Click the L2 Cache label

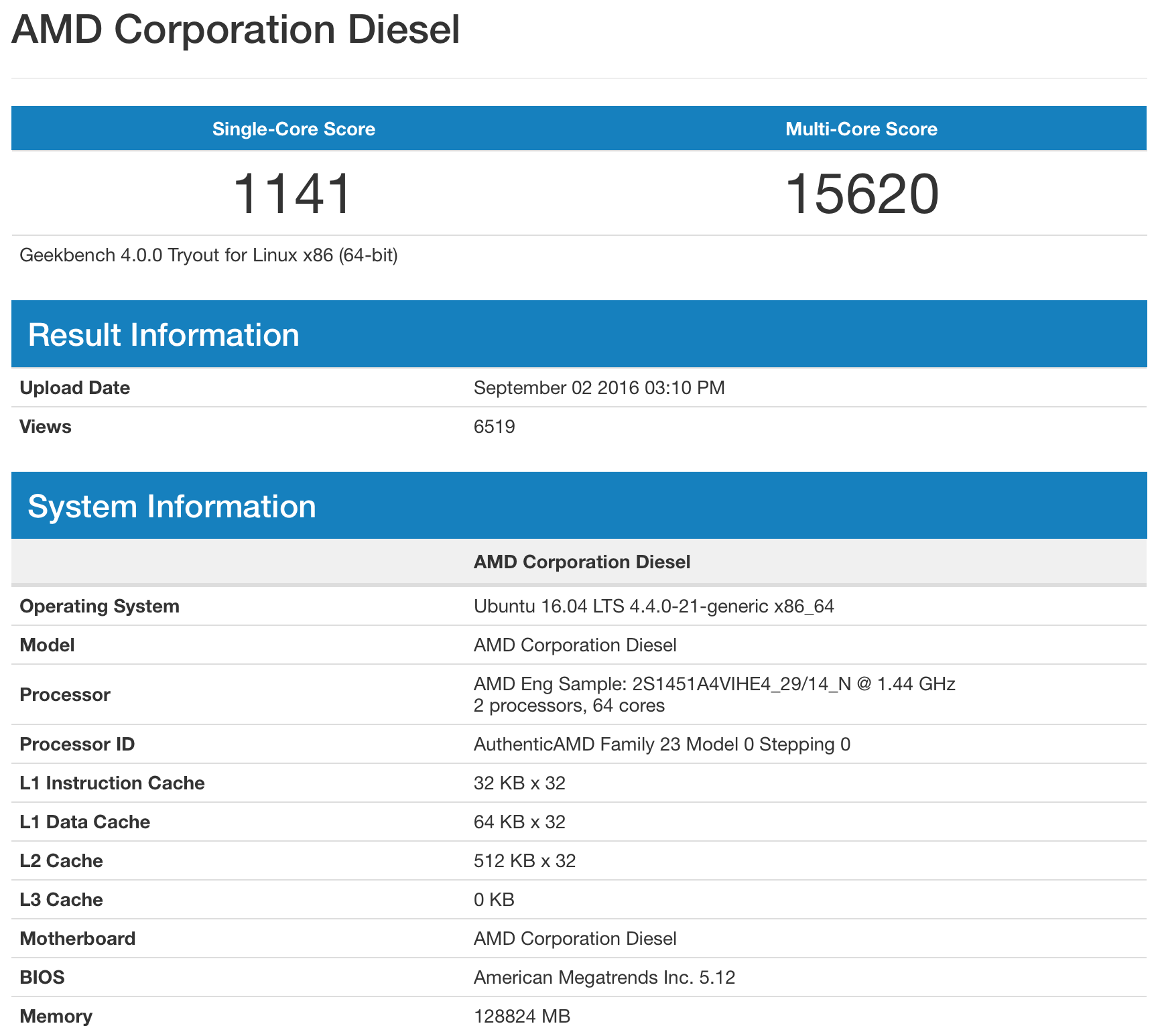tap(62, 861)
